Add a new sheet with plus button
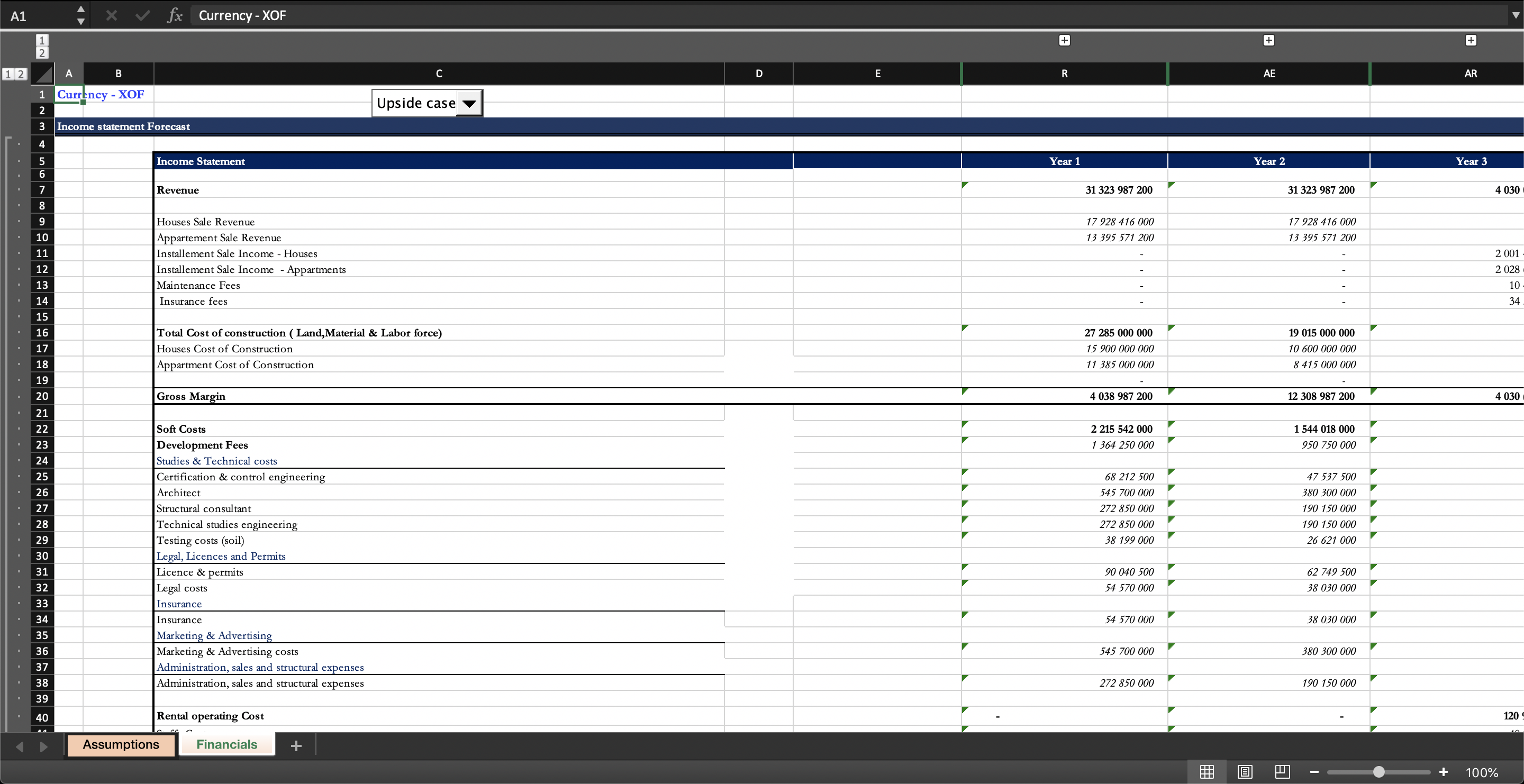 [x=296, y=745]
